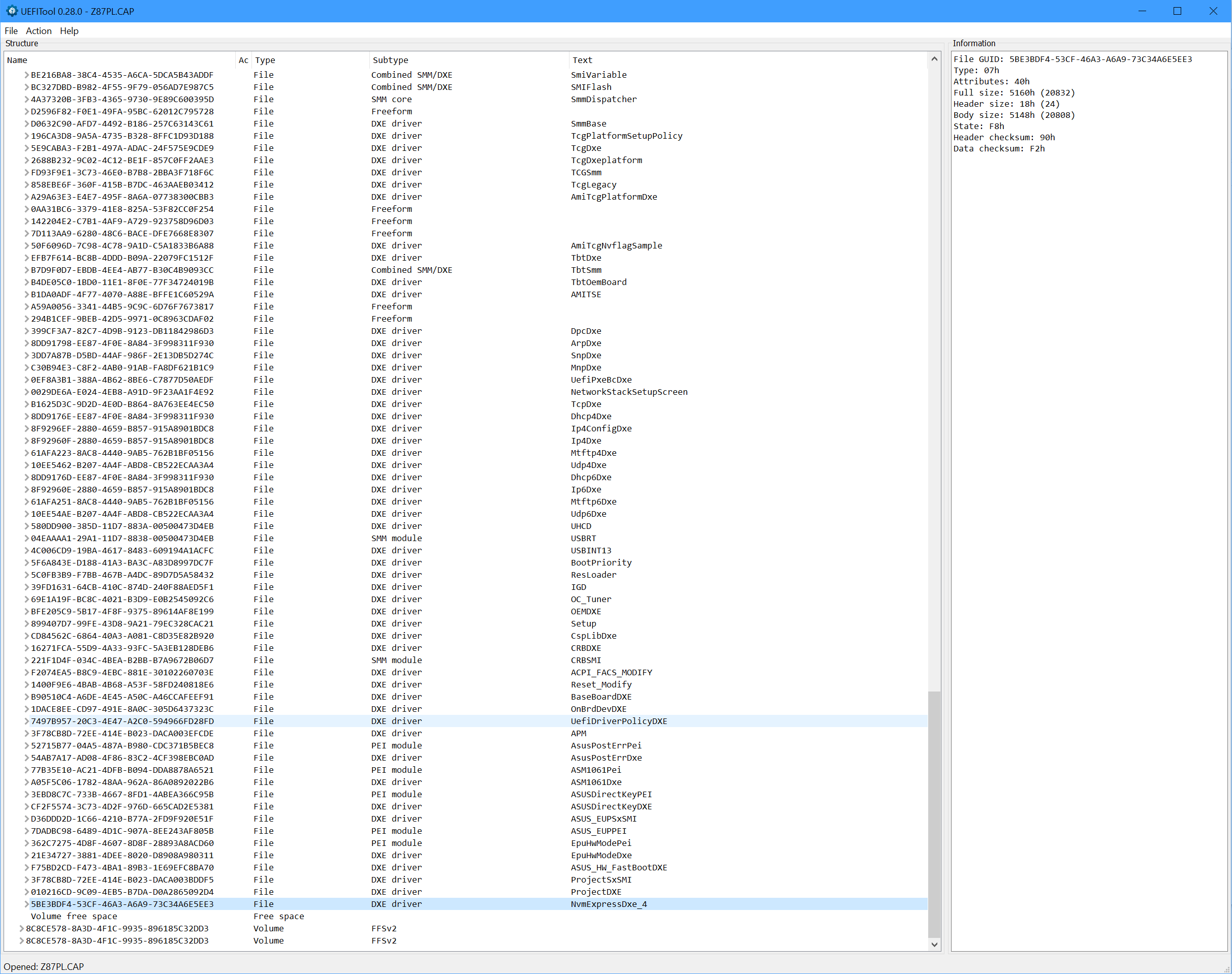Select the Dhcp6Dxe driver row
Screen dimensions: 1232x974
[466, 477]
